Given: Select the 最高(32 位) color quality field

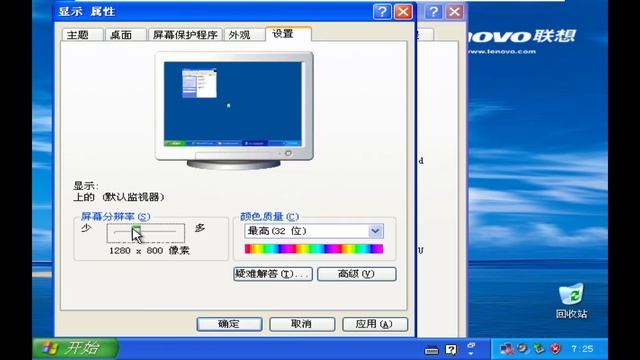Looking at the screenshot, I should (x=313, y=231).
